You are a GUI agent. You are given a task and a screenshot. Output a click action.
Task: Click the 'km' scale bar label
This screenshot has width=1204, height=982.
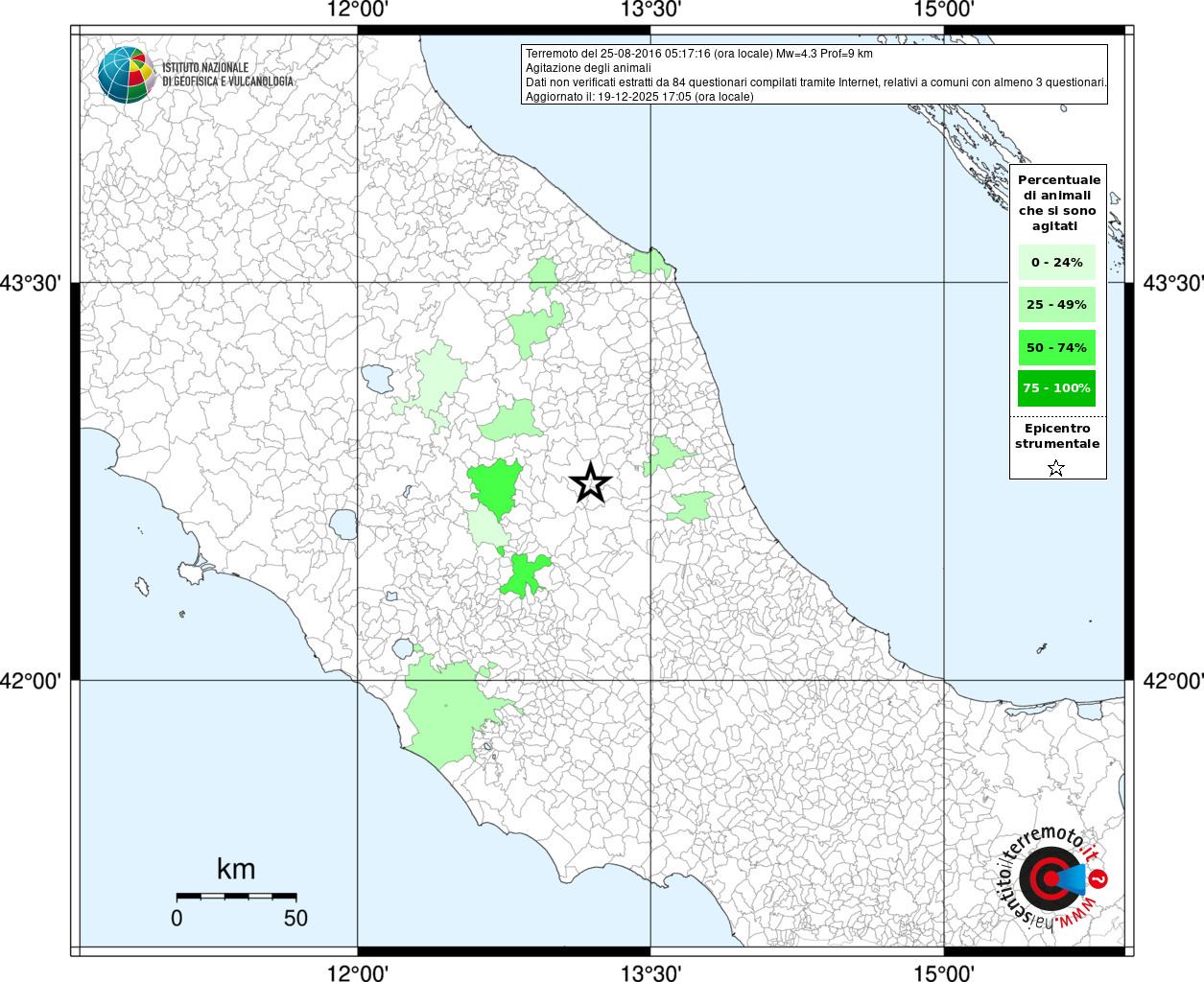point(236,869)
